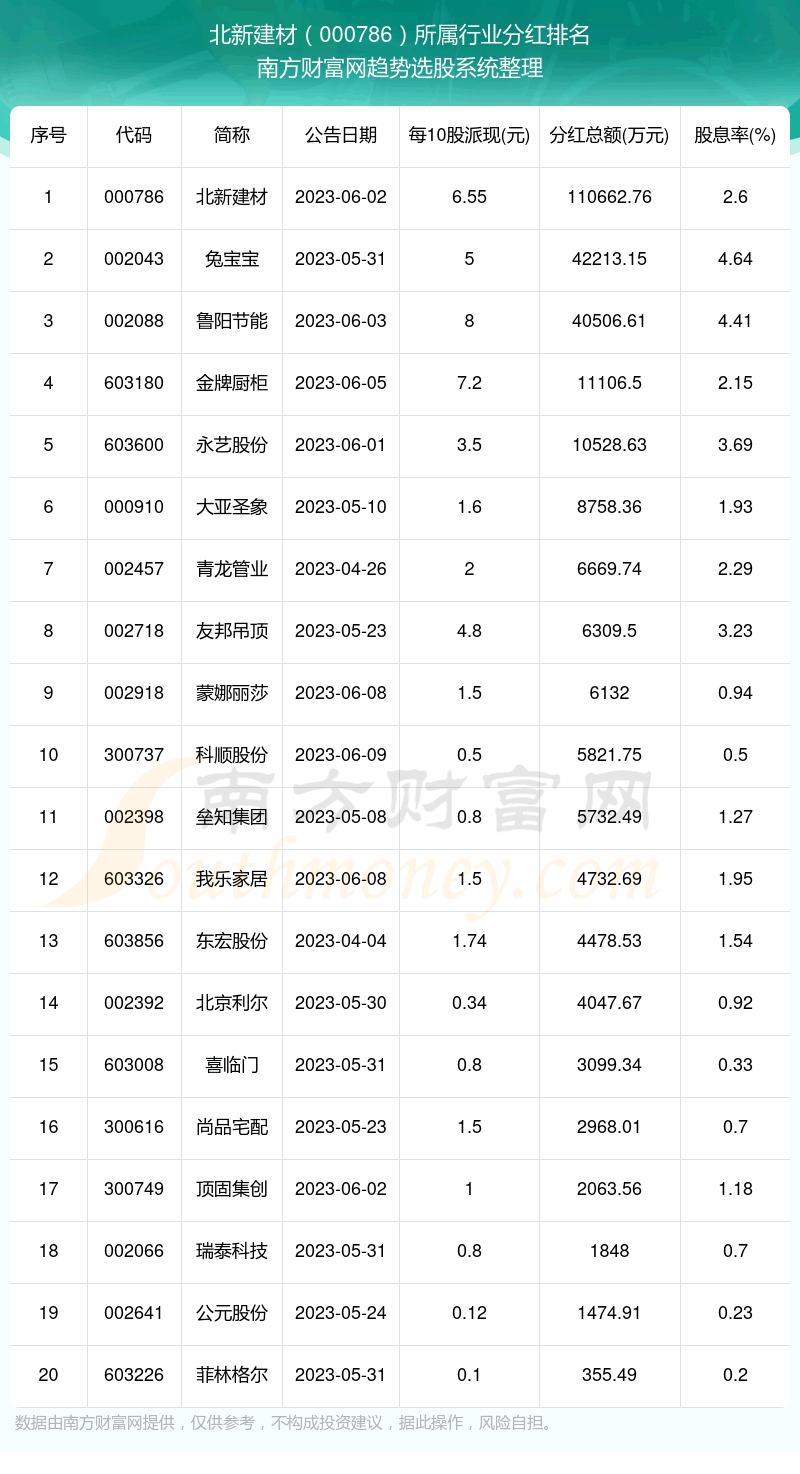Click the stock name 喜临门

point(232,1065)
